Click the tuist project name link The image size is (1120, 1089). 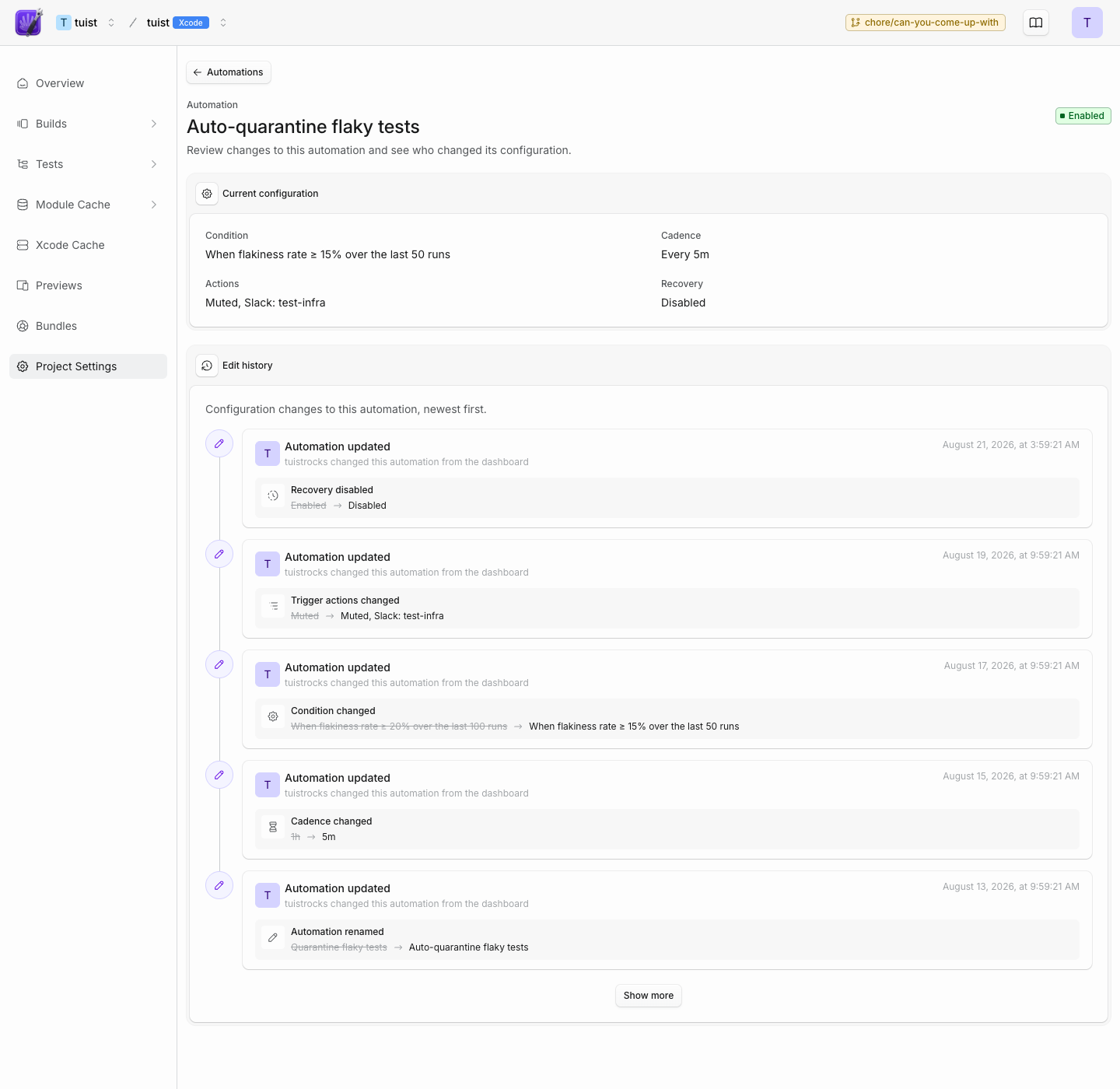pyautogui.click(x=158, y=23)
